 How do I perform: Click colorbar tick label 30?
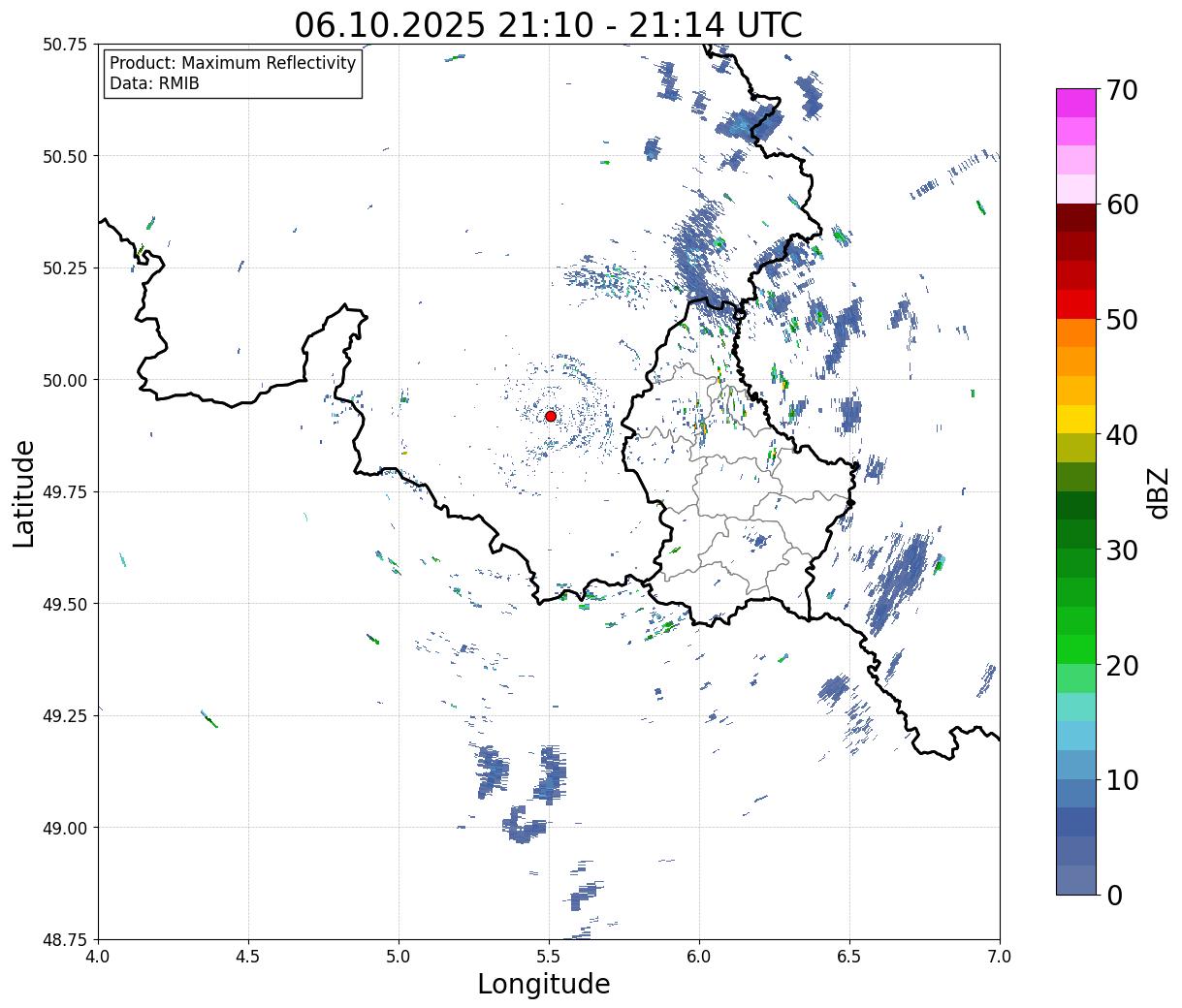tap(1122, 550)
